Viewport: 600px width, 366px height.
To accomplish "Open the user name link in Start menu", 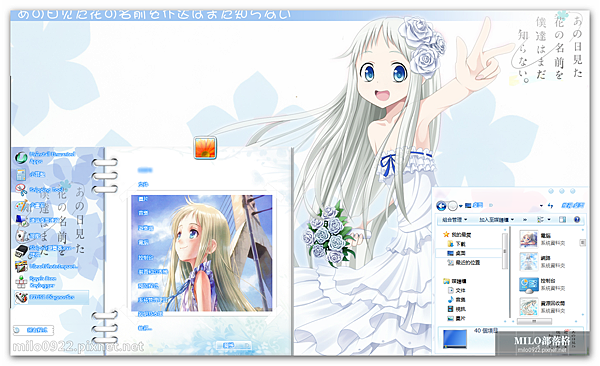I will [x=145, y=170].
